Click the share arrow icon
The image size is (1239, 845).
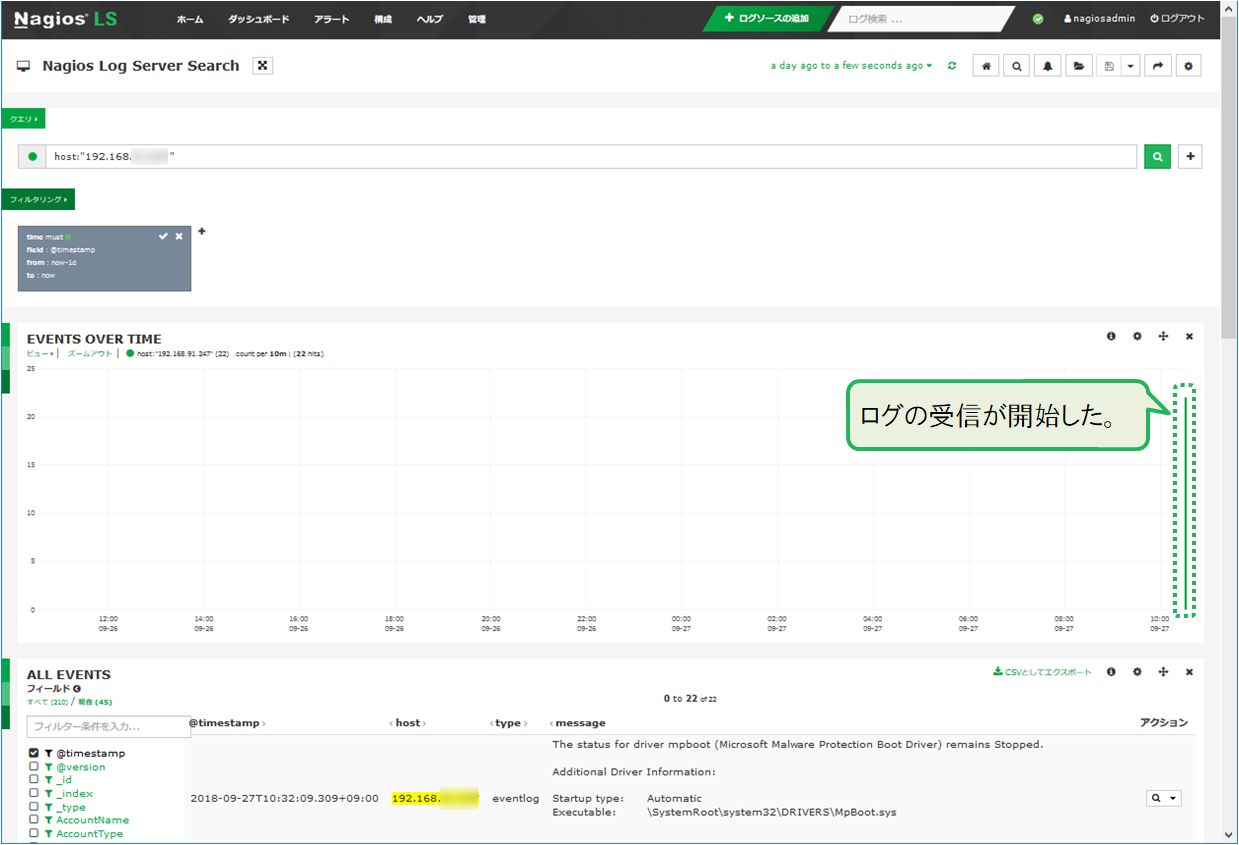[x=1157, y=66]
